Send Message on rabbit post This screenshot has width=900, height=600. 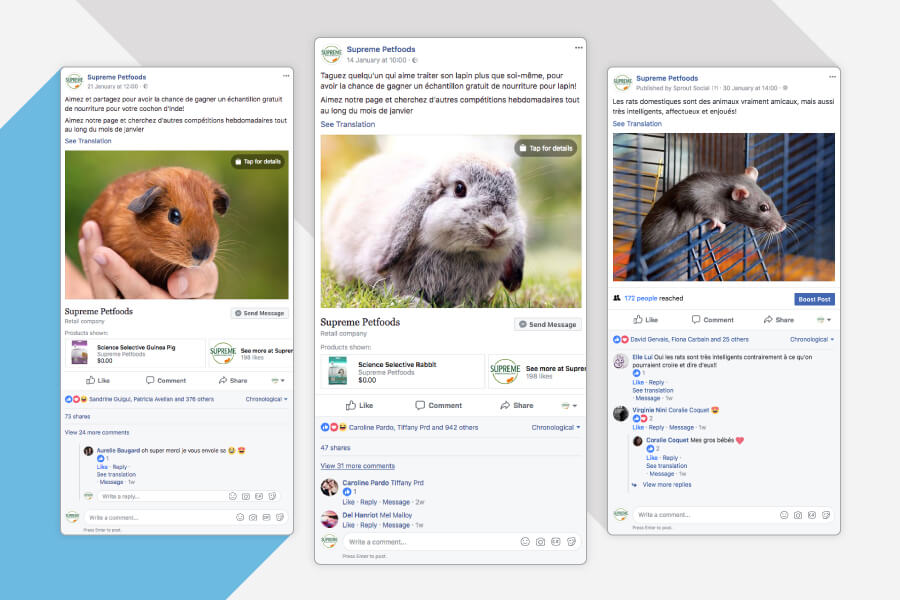548,324
